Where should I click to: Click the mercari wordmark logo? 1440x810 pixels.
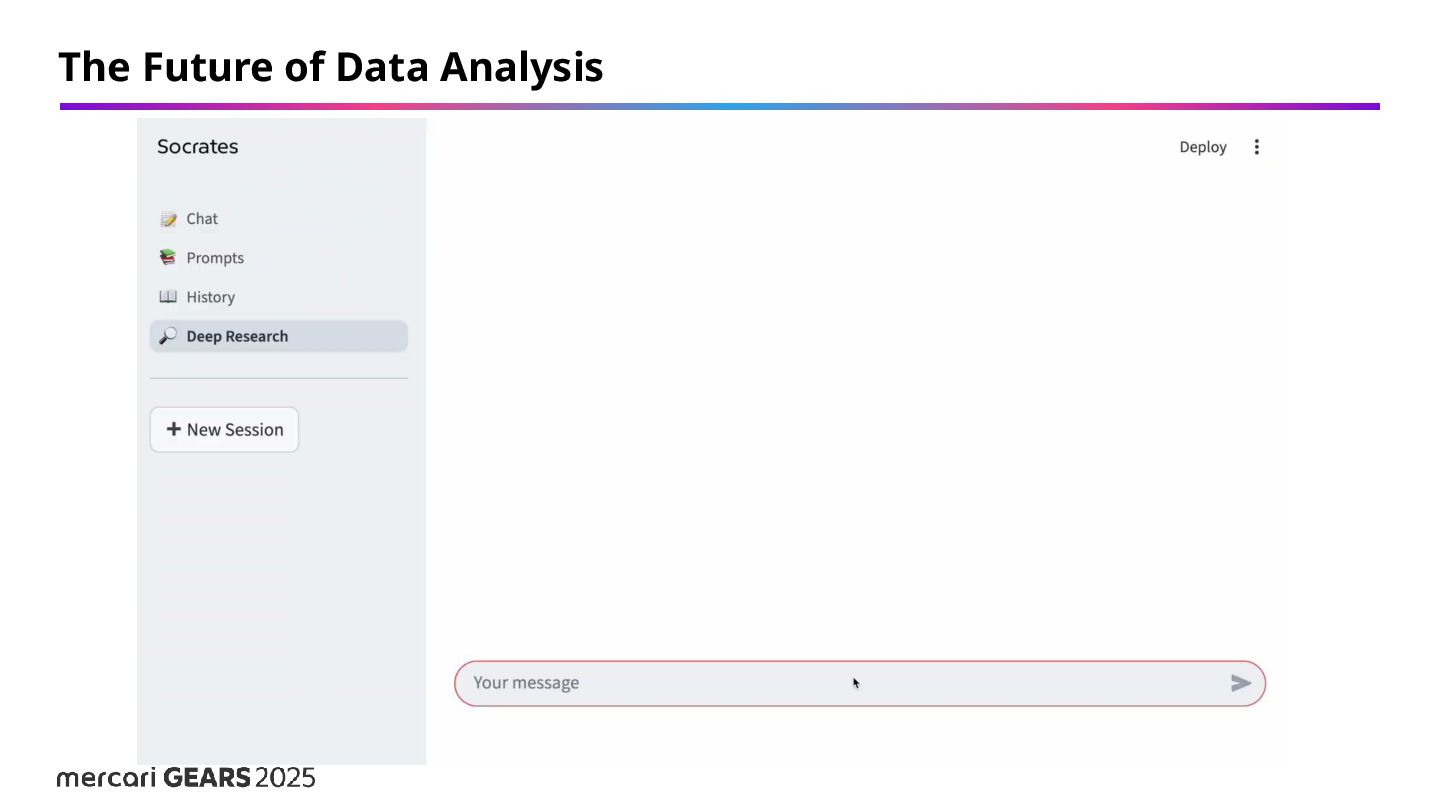point(106,778)
